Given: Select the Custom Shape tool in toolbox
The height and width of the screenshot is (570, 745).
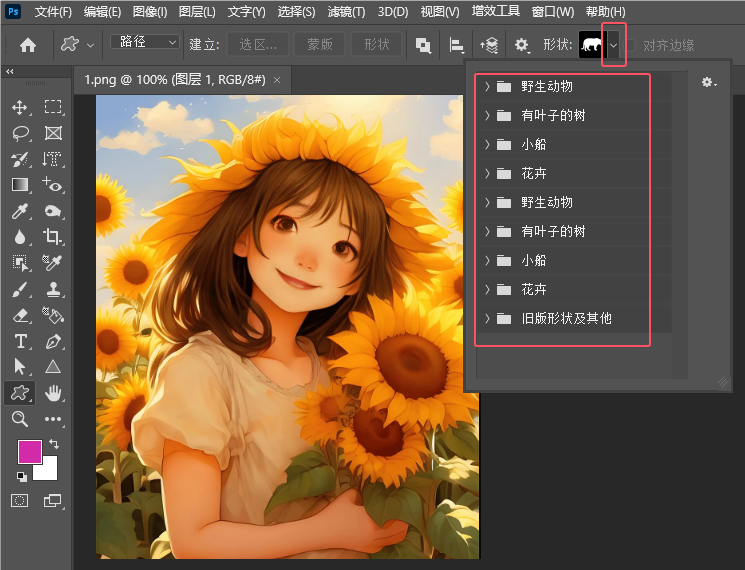Looking at the screenshot, I should (x=19, y=393).
